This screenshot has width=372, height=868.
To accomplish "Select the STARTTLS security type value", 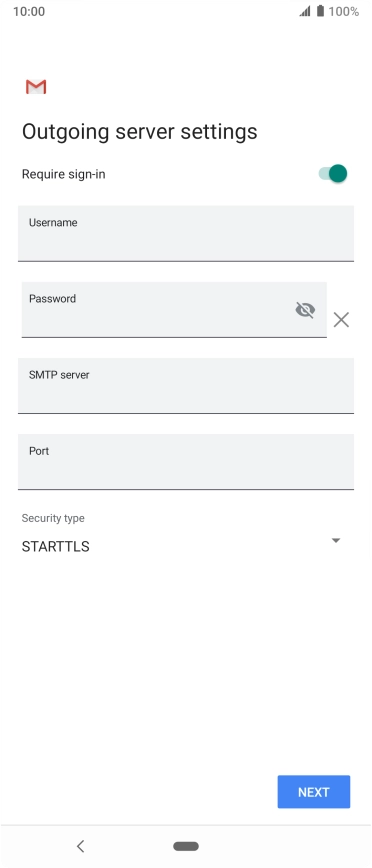I will point(55,546).
